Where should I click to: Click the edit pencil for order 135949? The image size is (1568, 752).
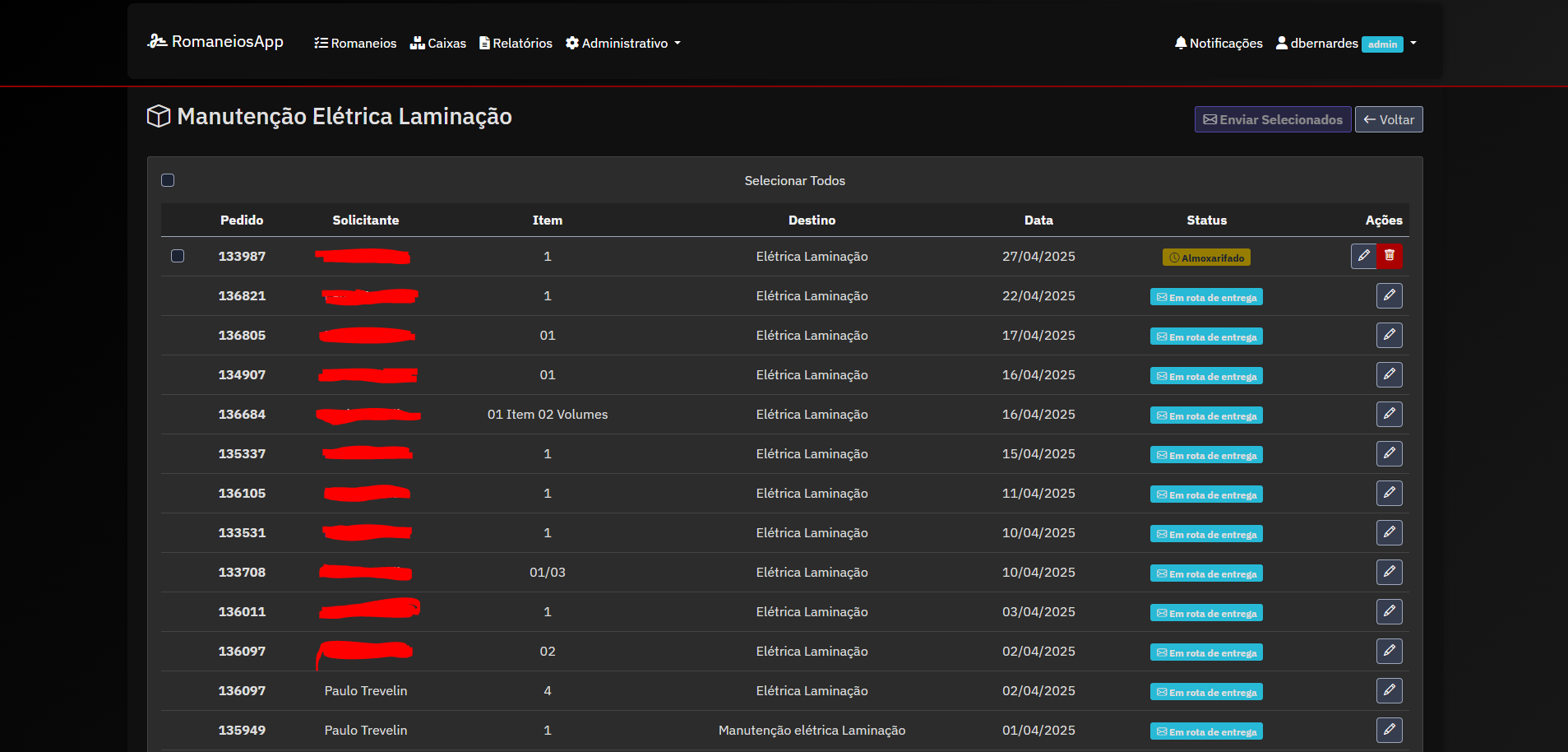pos(1389,730)
